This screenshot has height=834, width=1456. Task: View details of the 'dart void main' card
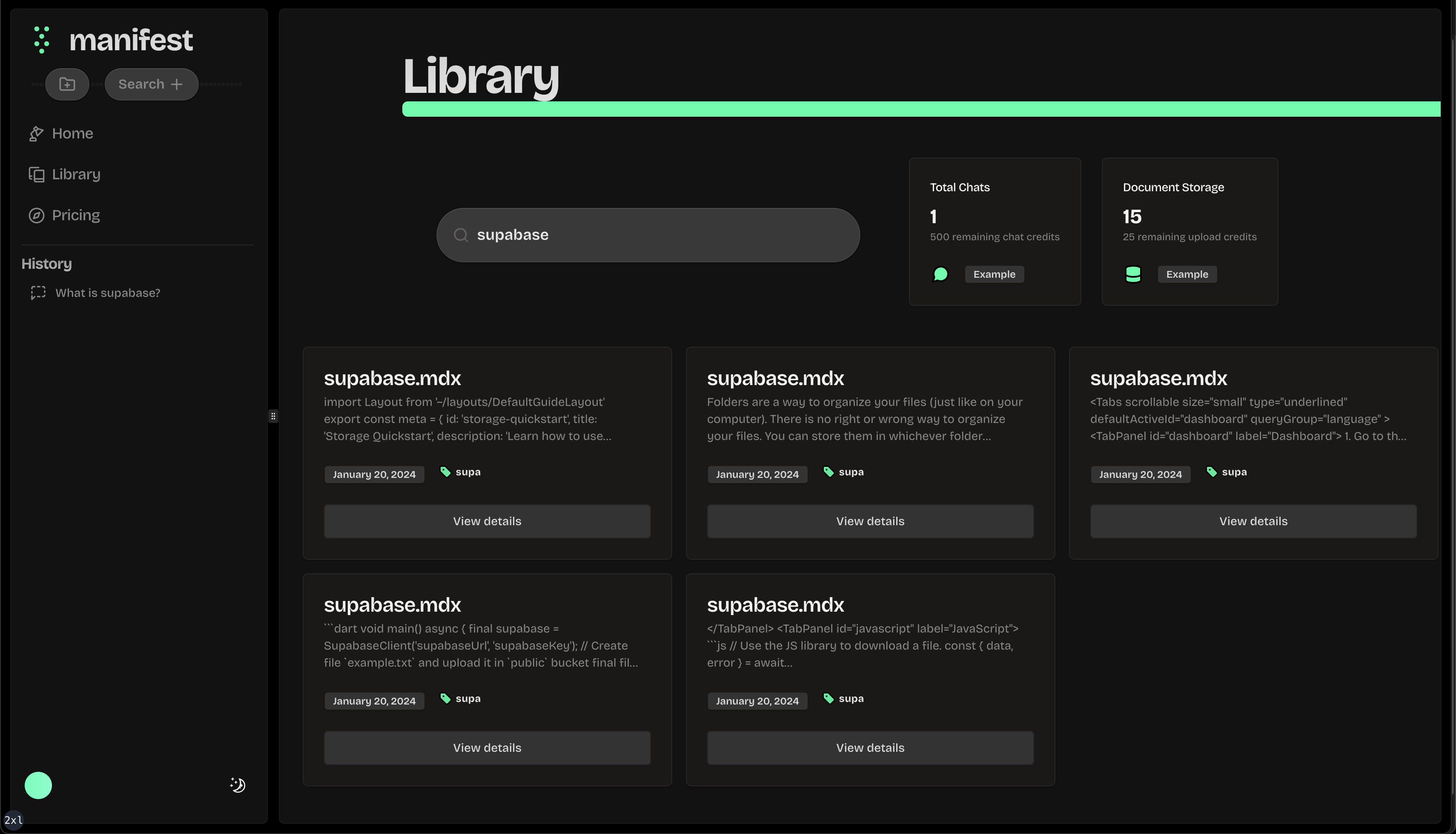coord(487,748)
